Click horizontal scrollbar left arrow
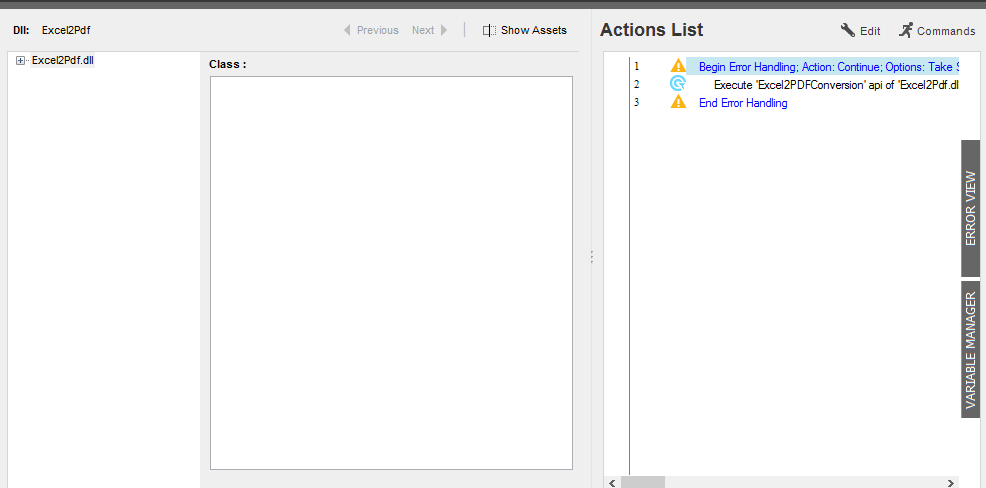 [x=612, y=482]
